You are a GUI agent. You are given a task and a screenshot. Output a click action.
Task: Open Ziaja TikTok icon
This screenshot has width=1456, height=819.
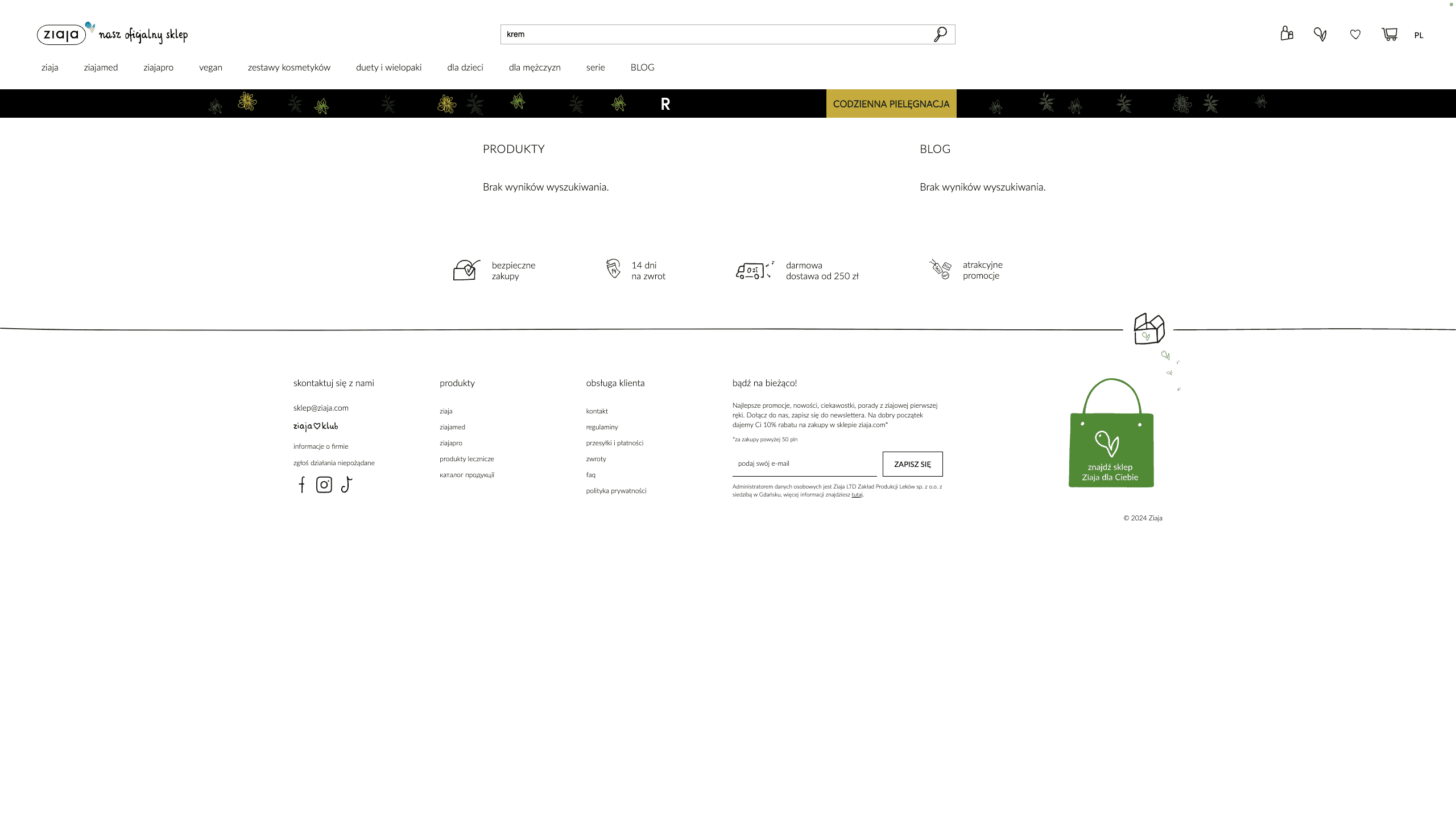tap(346, 485)
